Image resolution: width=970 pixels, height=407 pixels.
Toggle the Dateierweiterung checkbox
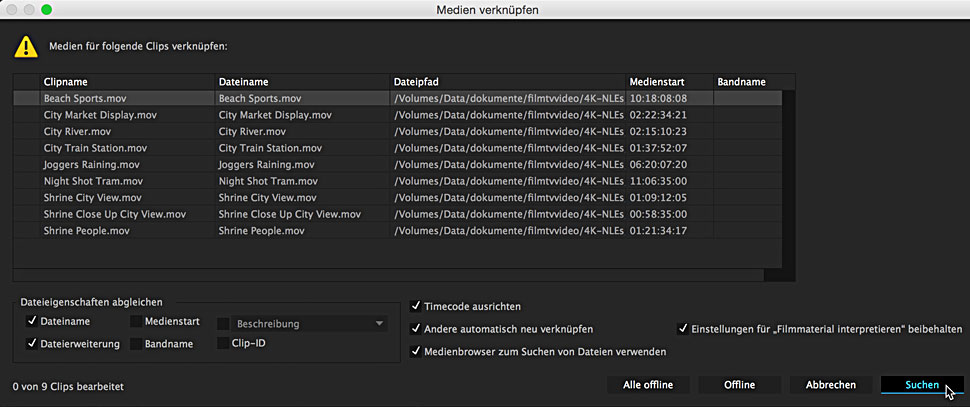tap(32, 344)
